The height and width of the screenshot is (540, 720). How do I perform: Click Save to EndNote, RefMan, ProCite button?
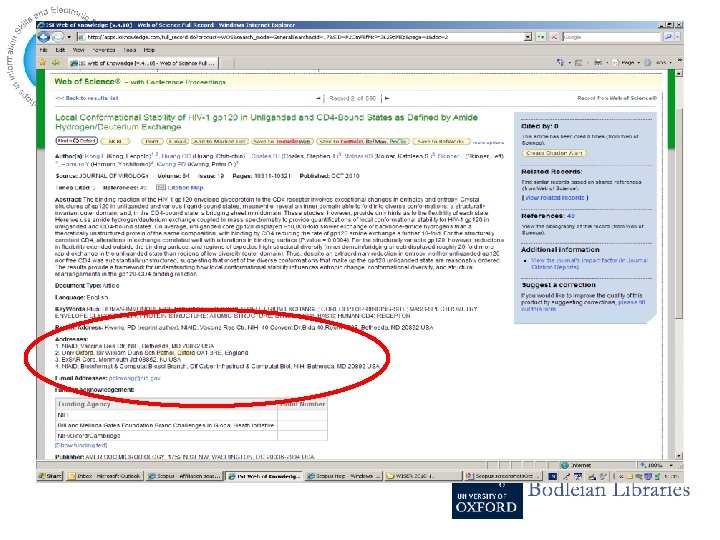click(x=363, y=141)
